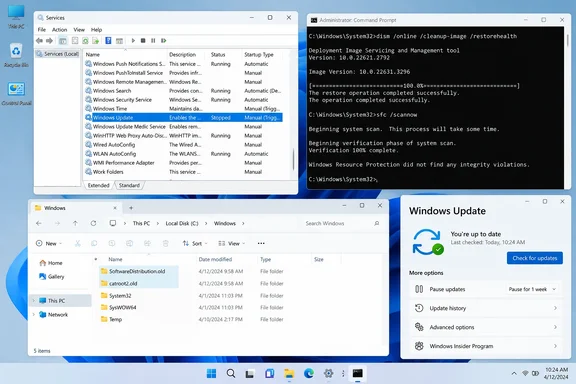576x384 pixels.
Task: Open Microsoft Edge from the taskbar
Action: coord(309,374)
